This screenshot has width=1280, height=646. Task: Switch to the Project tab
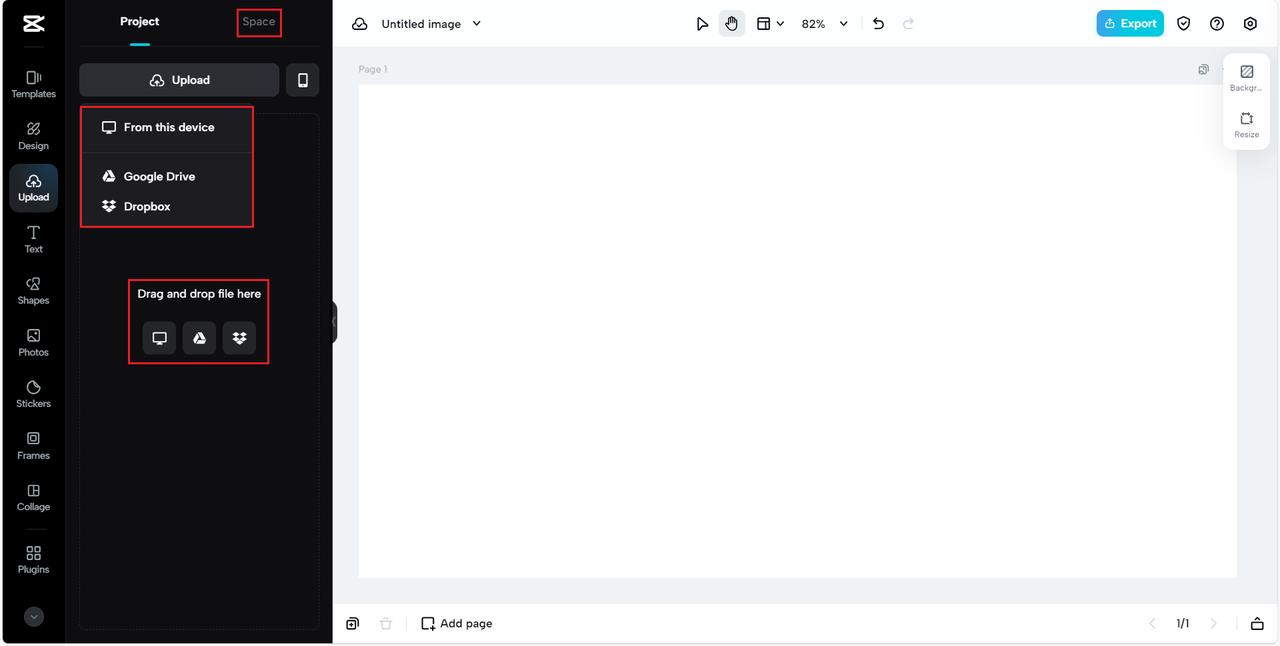pos(139,22)
